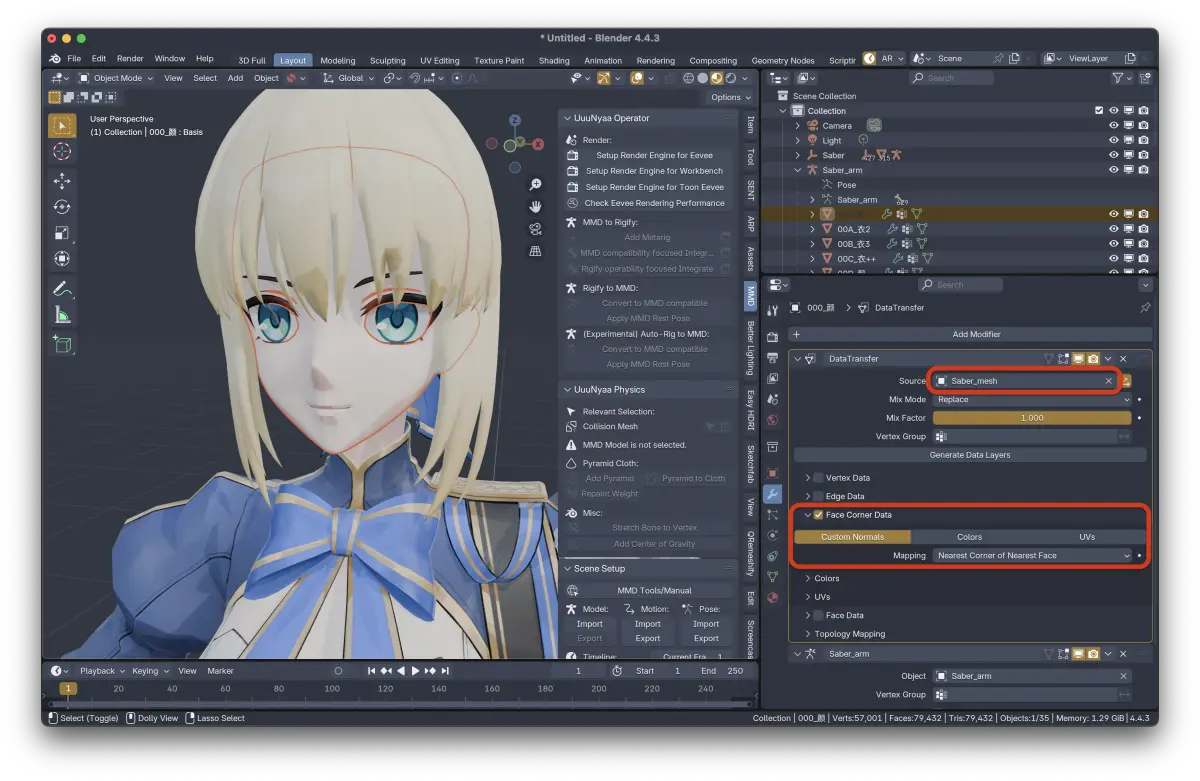Click the Mix Factor slider
This screenshot has width=1200, height=781.
tap(1032, 418)
